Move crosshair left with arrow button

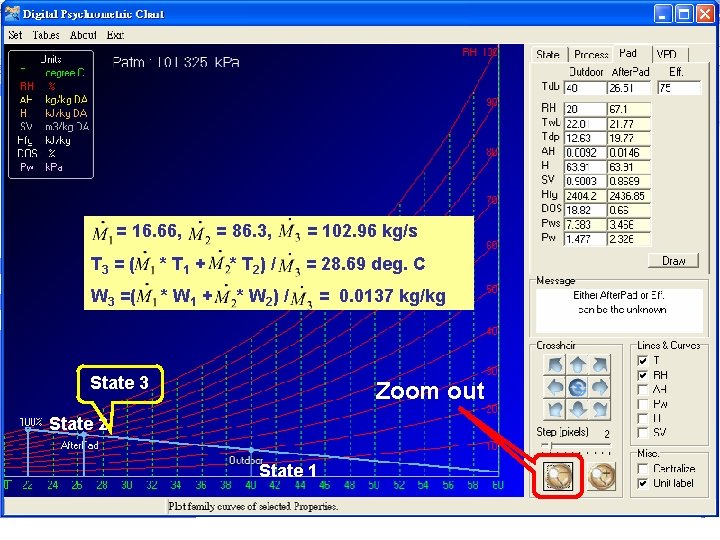(x=555, y=388)
